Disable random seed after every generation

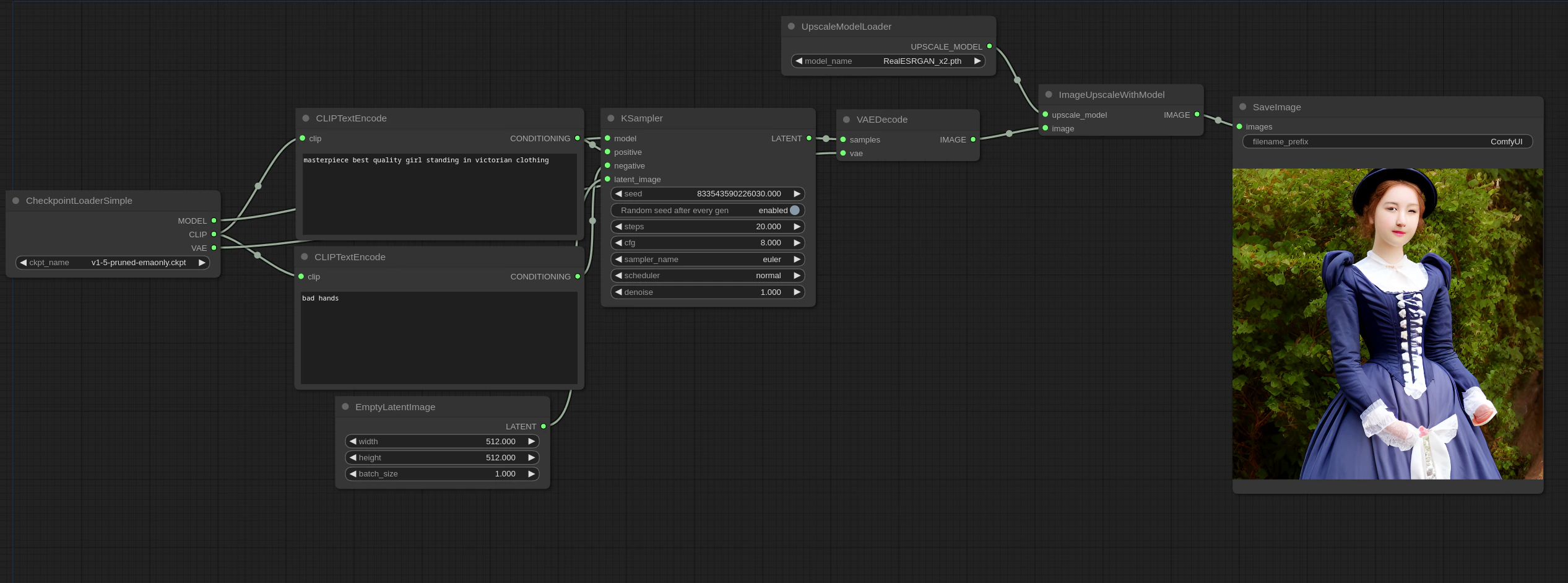[795, 210]
